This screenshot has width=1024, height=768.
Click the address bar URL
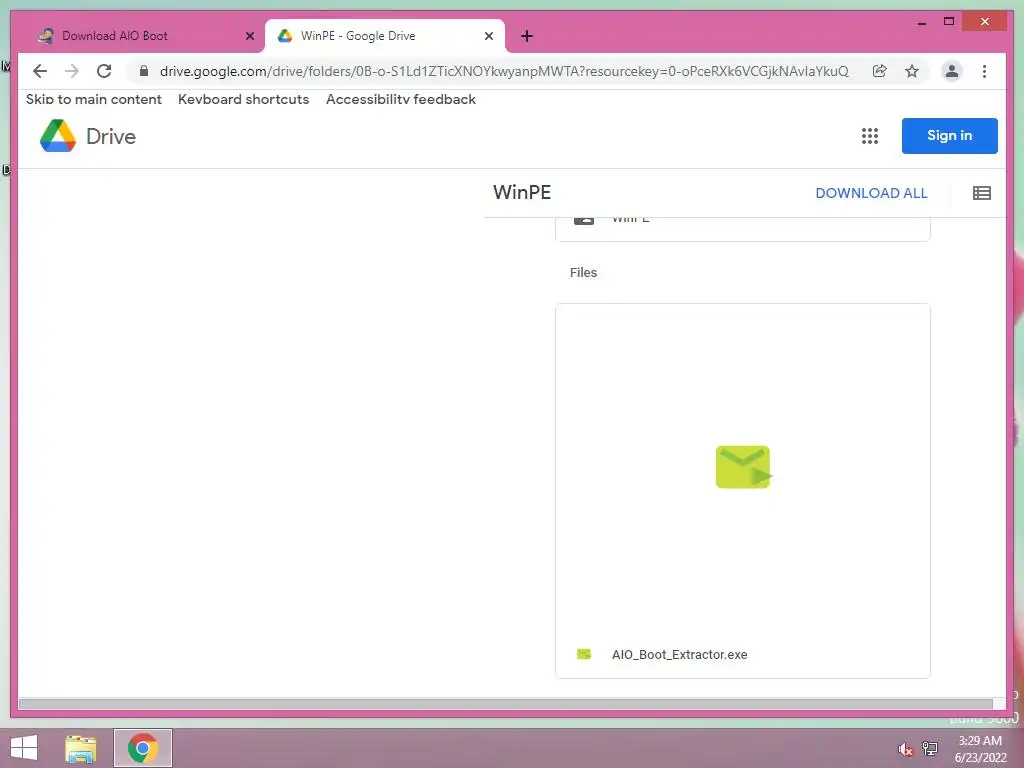point(504,71)
